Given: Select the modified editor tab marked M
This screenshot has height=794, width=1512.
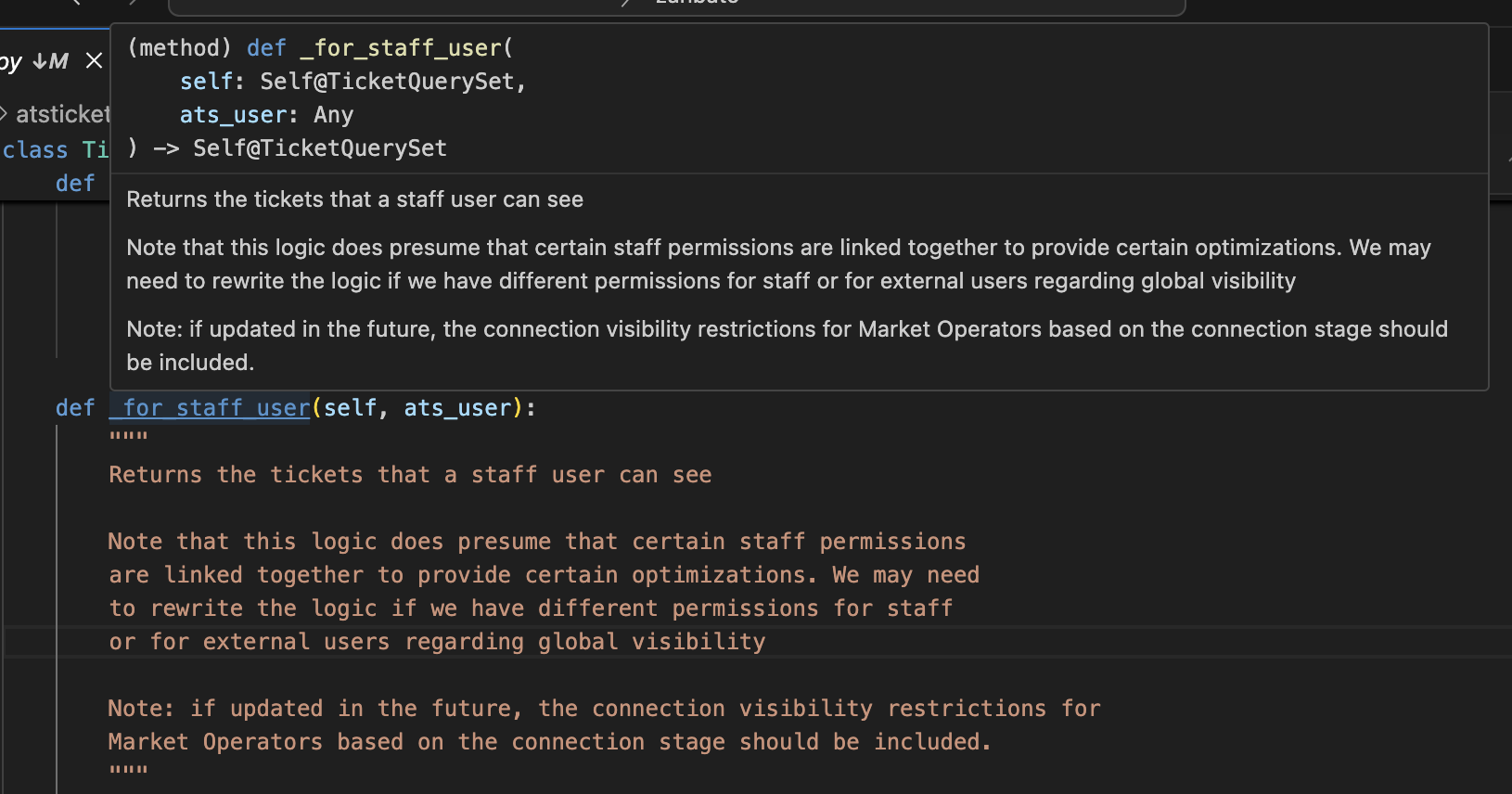Looking at the screenshot, I should tap(37, 61).
